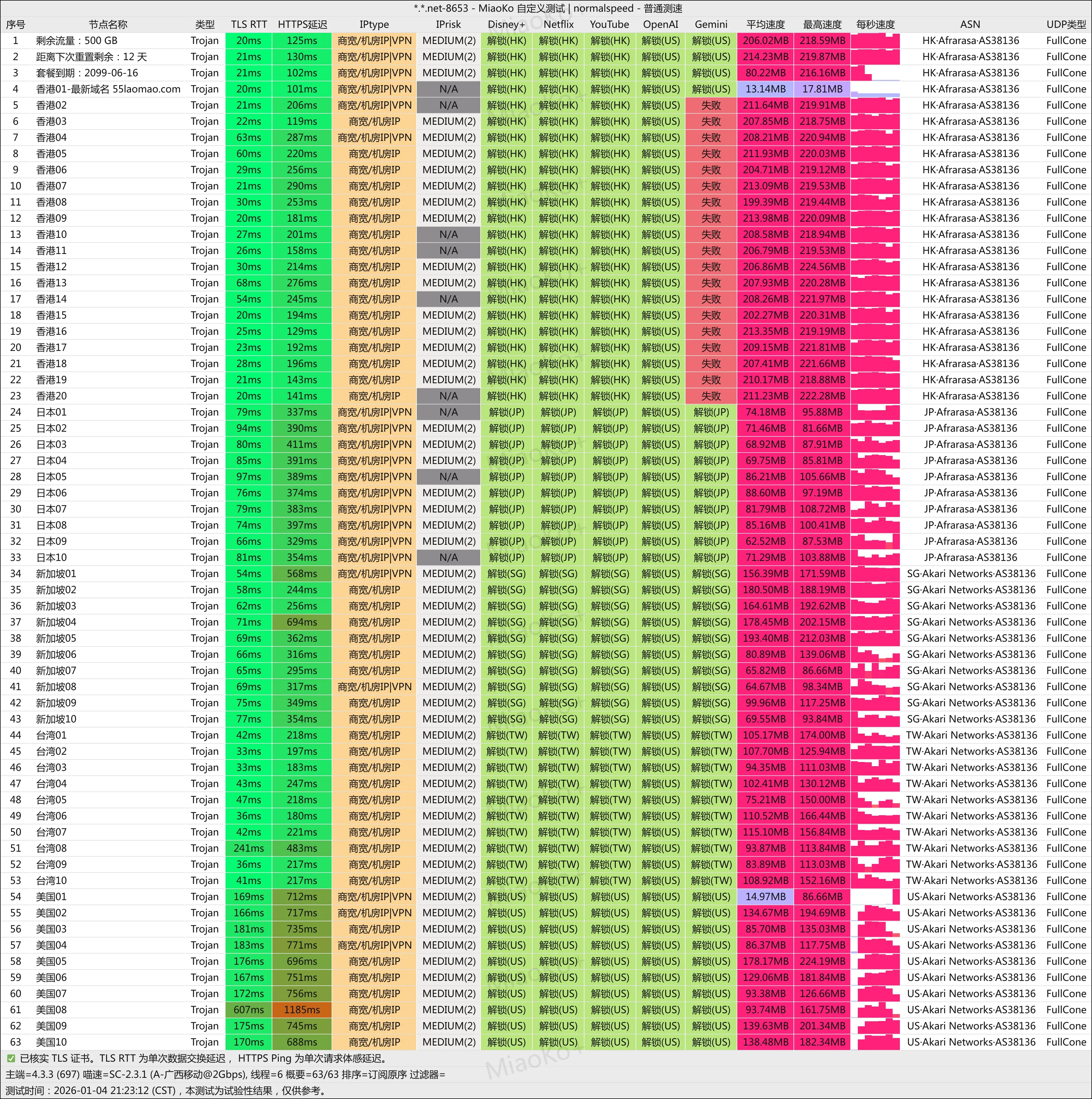Click the gray N/A IPrisk cell for 日本01
Image resolution: width=1092 pixels, height=1099 pixels.
pyautogui.click(x=448, y=412)
